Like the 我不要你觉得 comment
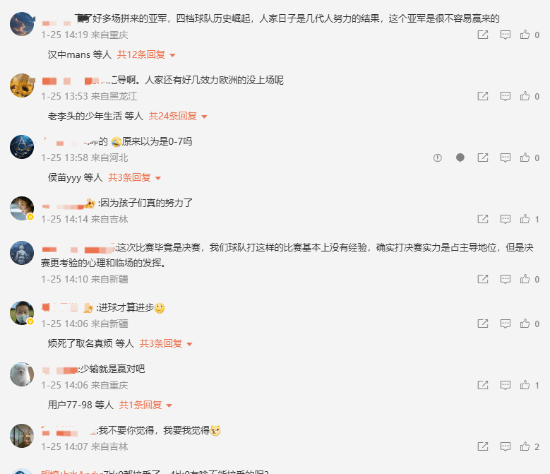The image size is (550, 474). pos(525,446)
